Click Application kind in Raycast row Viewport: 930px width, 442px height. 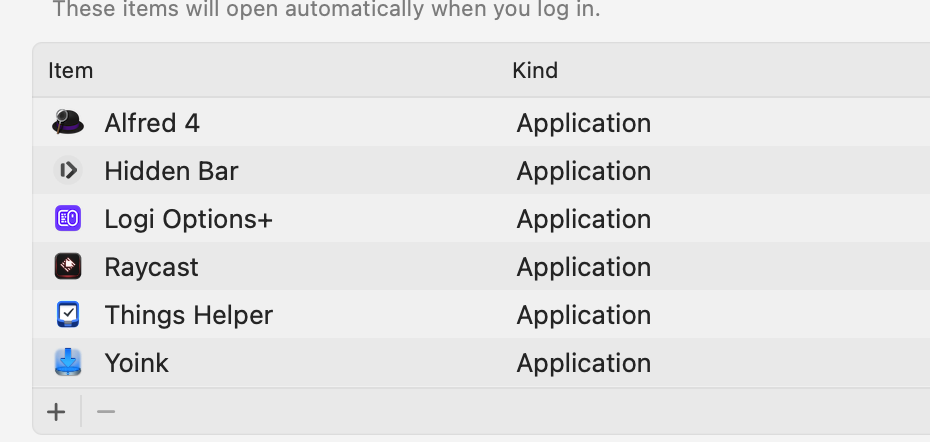click(583, 267)
